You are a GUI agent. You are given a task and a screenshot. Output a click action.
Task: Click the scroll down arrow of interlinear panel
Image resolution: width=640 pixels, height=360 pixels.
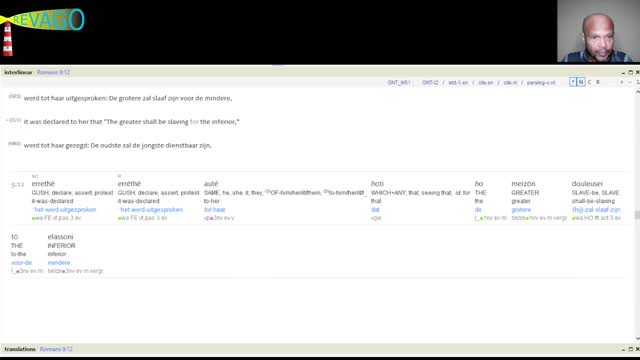click(638, 338)
